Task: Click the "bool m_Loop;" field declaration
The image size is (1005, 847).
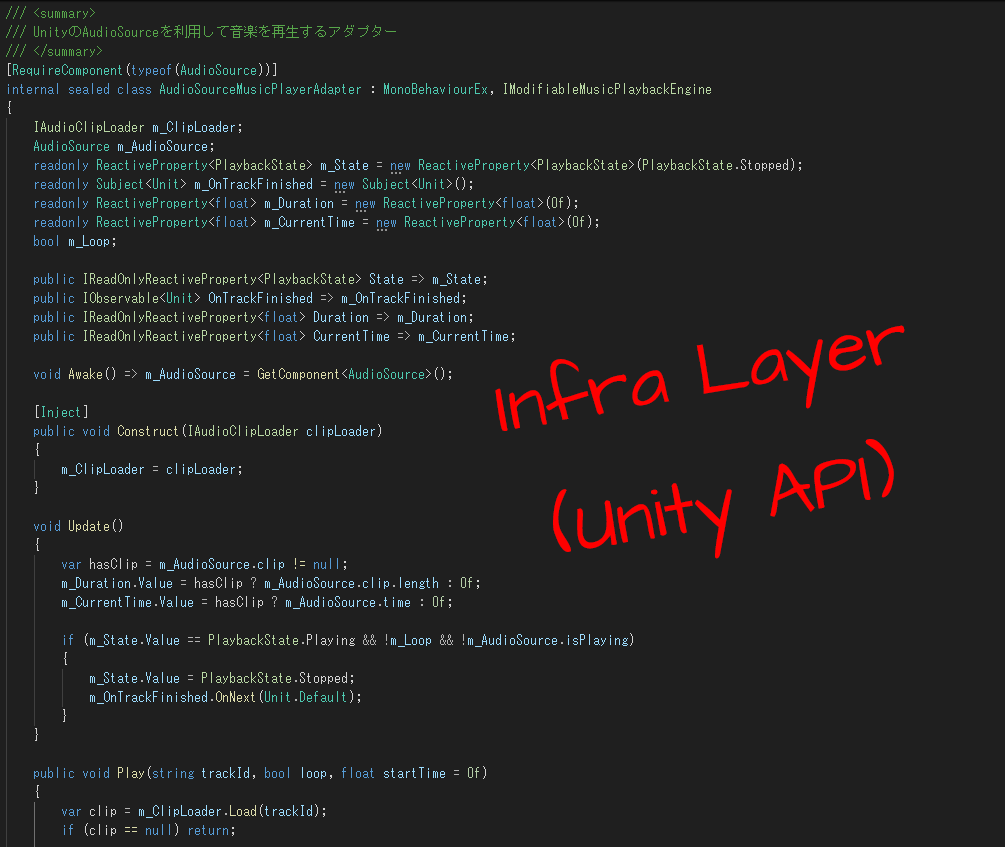Action: tap(74, 242)
